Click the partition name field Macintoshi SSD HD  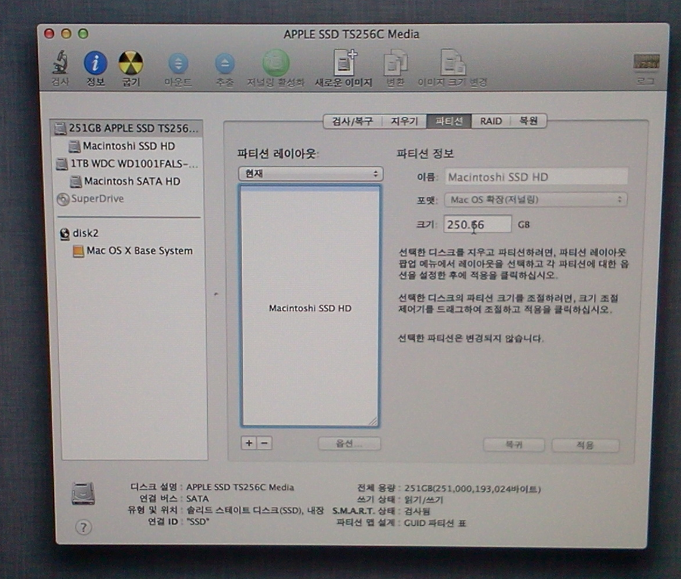536,177
